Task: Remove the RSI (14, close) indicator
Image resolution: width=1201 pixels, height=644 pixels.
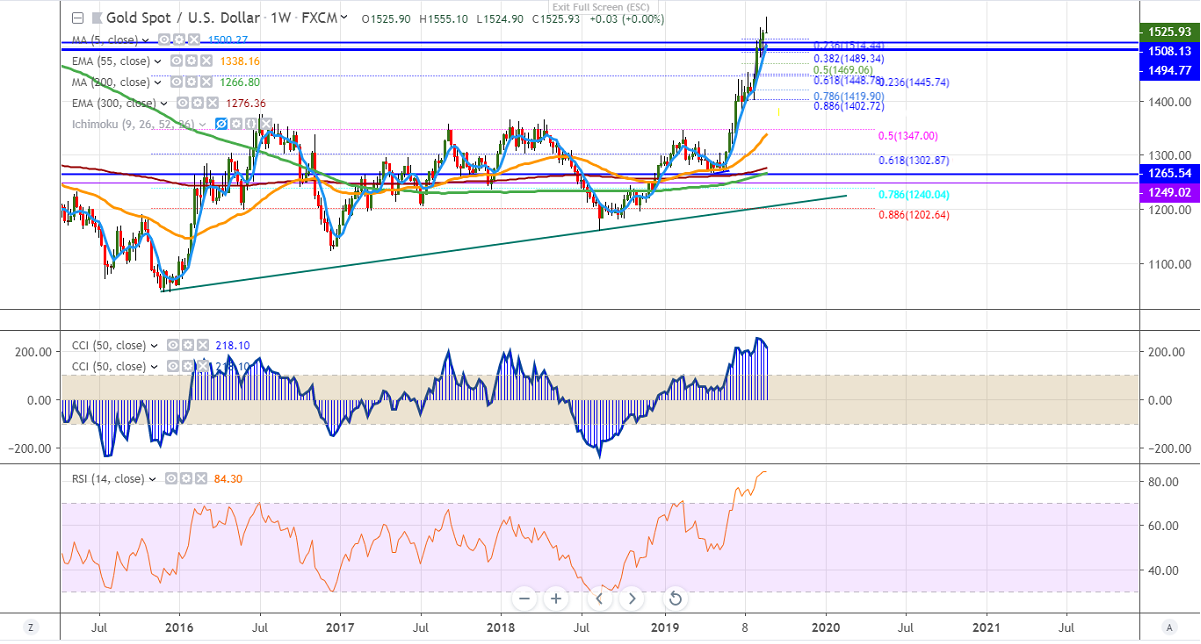Action: pyautogui.click(x=201, y=479)
